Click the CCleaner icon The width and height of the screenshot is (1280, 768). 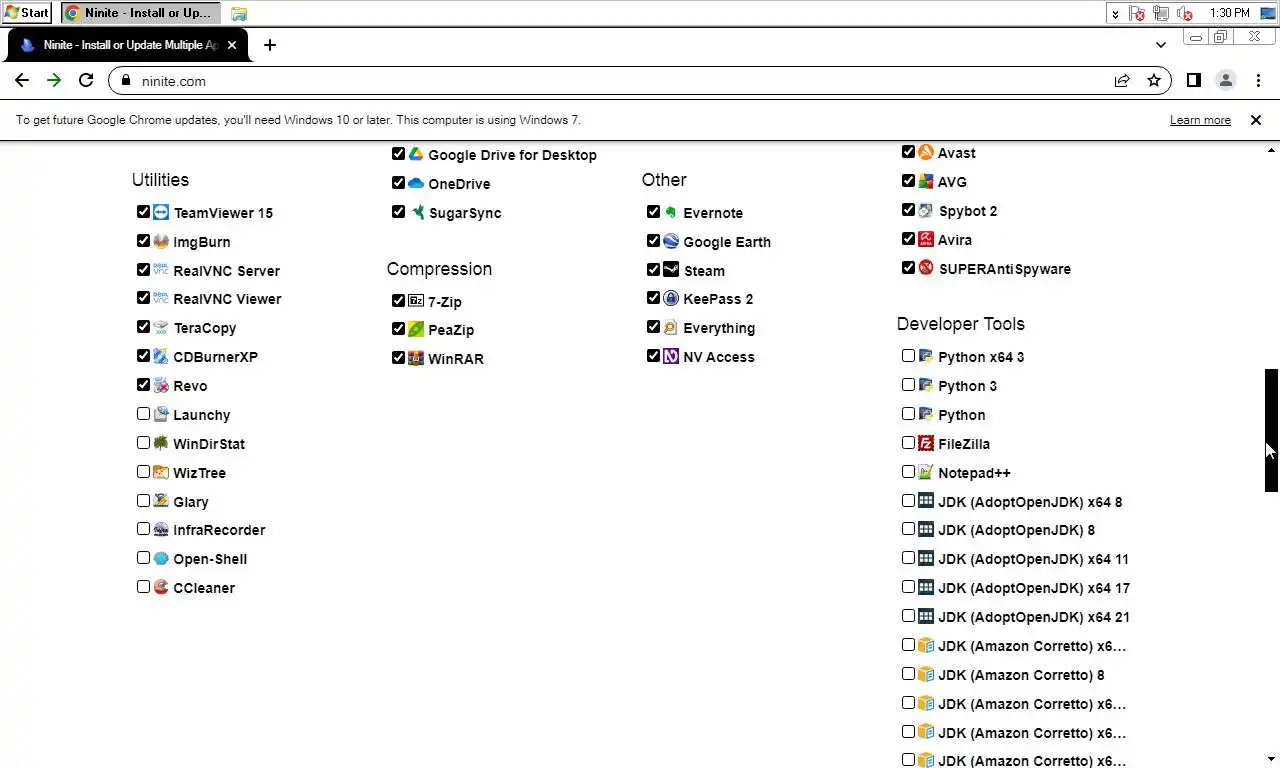(x=161, y=587)
